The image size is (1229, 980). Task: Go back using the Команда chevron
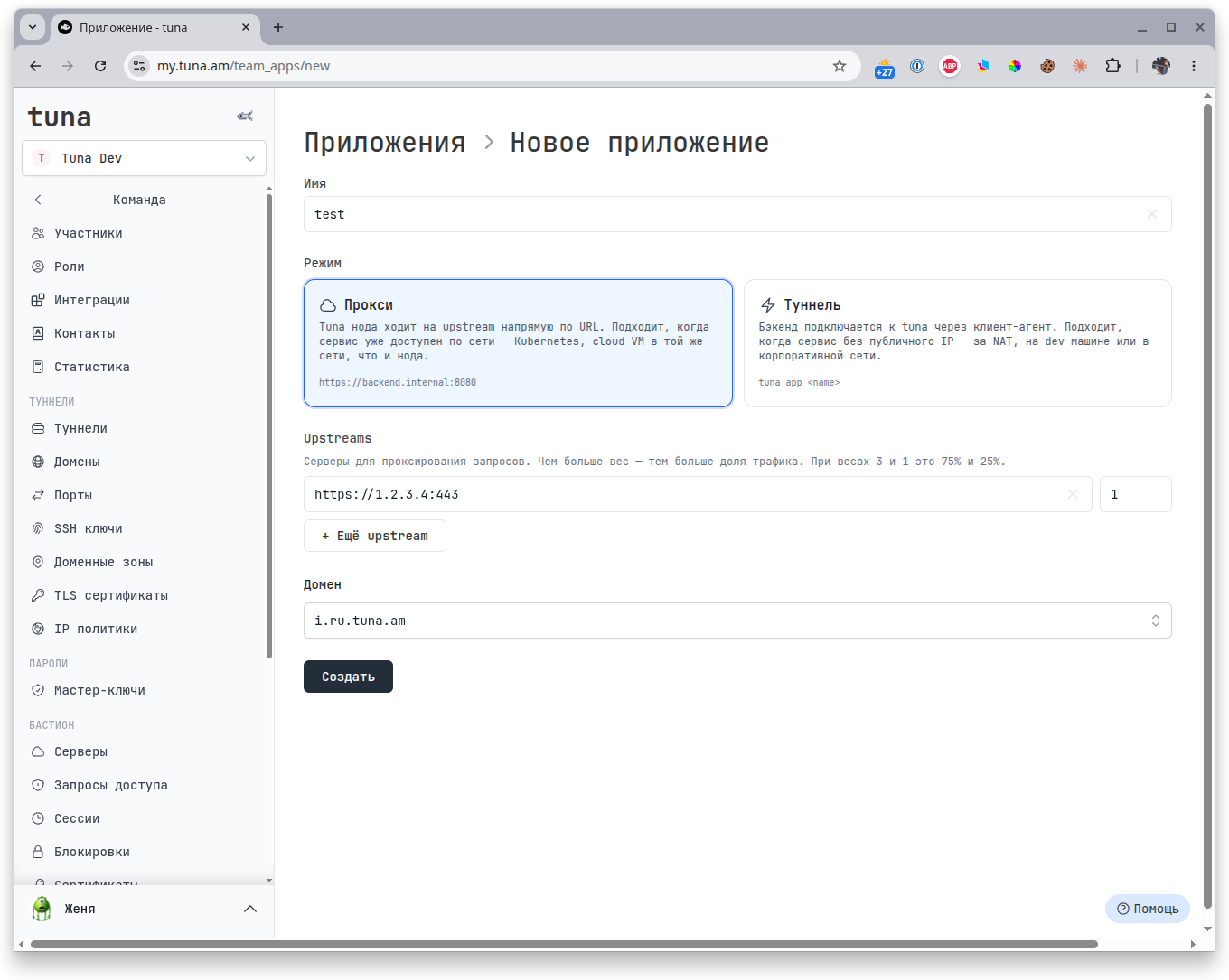pos(38,200)
